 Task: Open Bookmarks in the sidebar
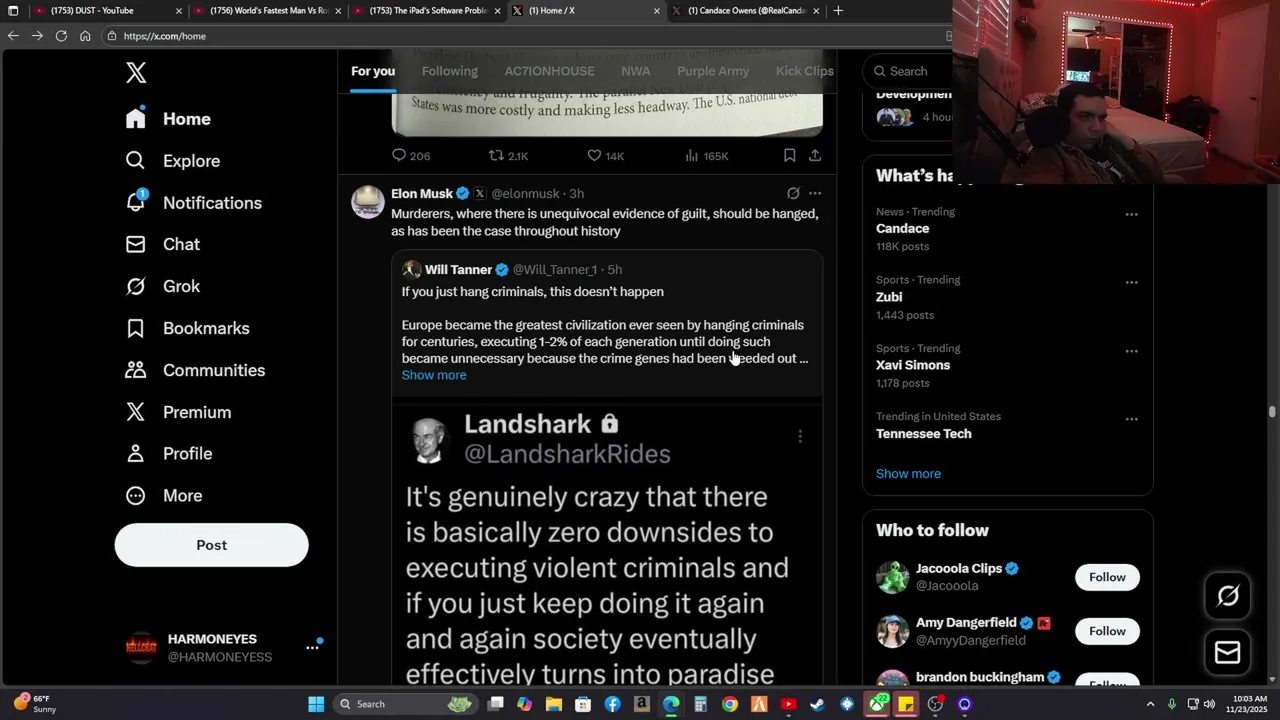click(187, 328)
